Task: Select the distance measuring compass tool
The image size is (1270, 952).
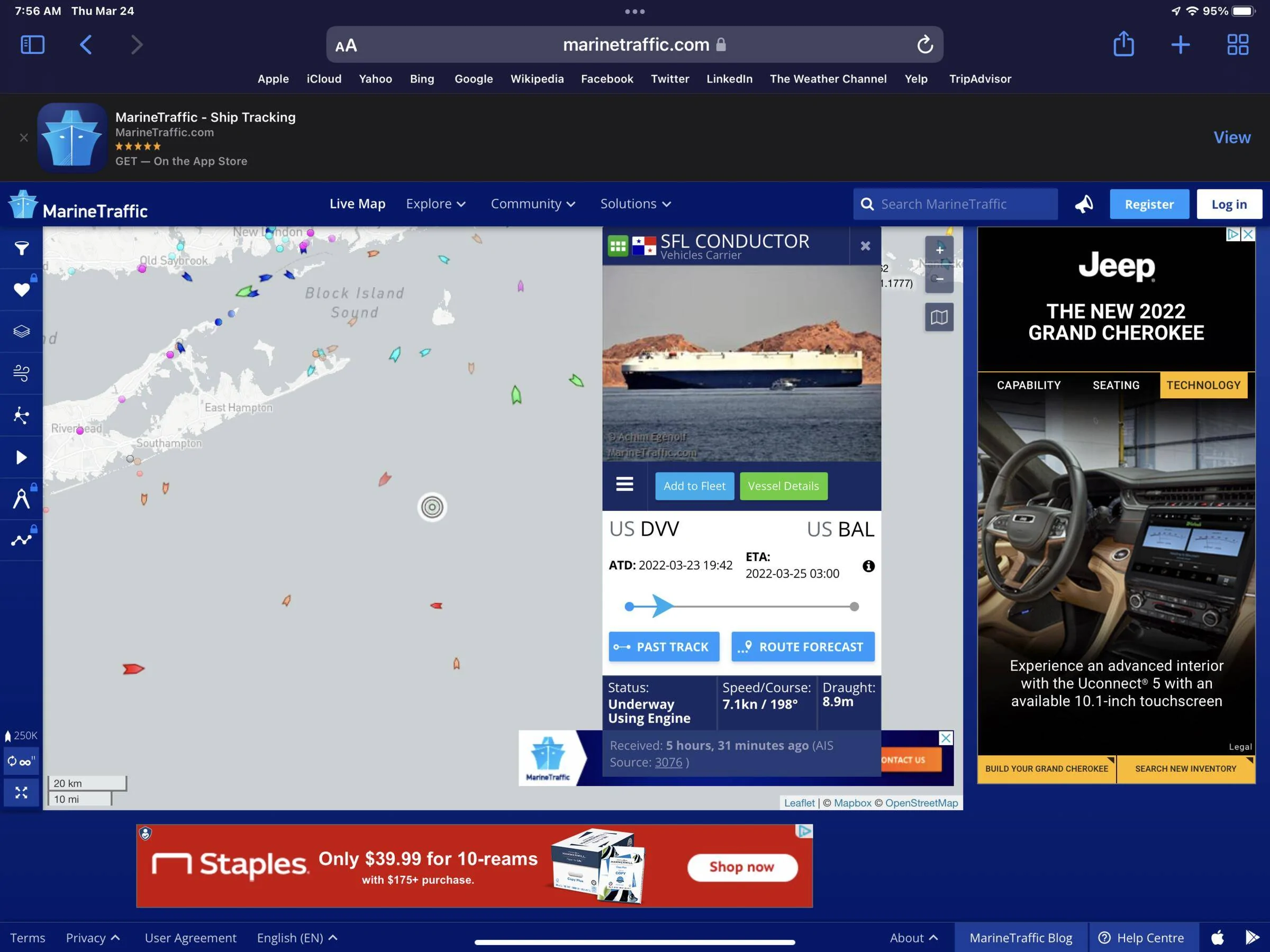Action: point(21,499)
